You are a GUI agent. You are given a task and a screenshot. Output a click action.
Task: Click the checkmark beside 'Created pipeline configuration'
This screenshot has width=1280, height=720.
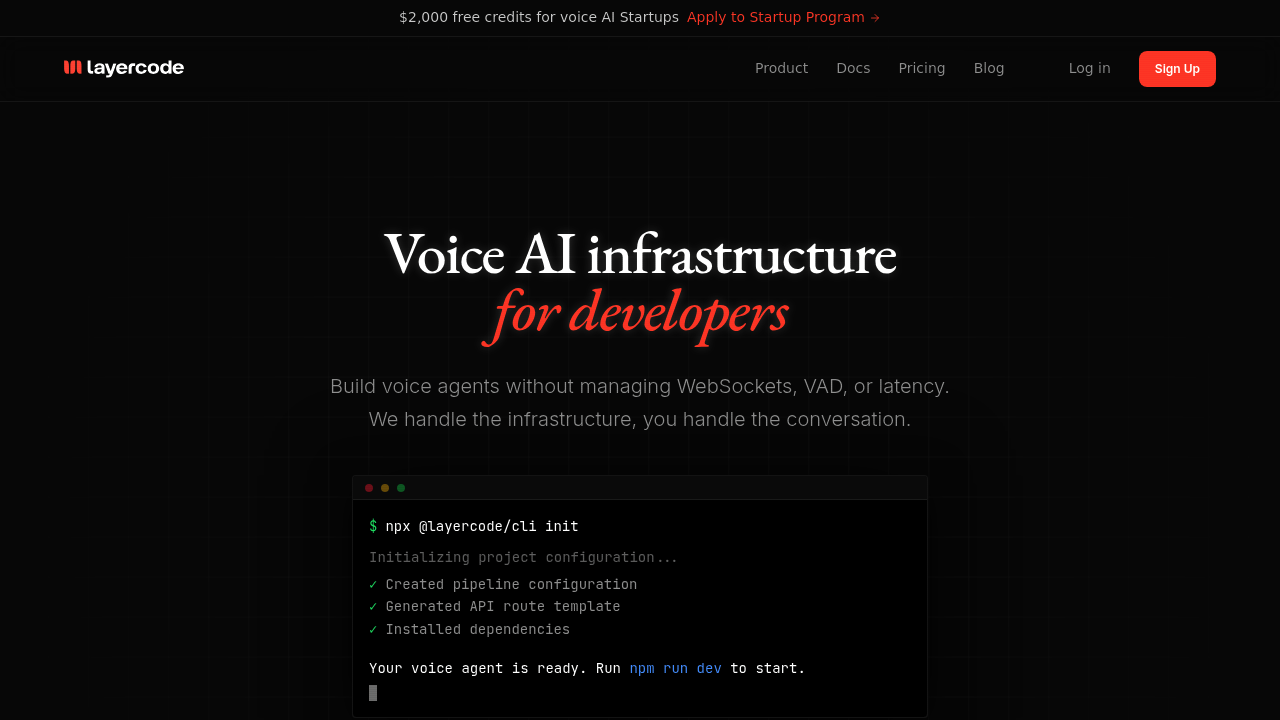(x=372, y=584)
